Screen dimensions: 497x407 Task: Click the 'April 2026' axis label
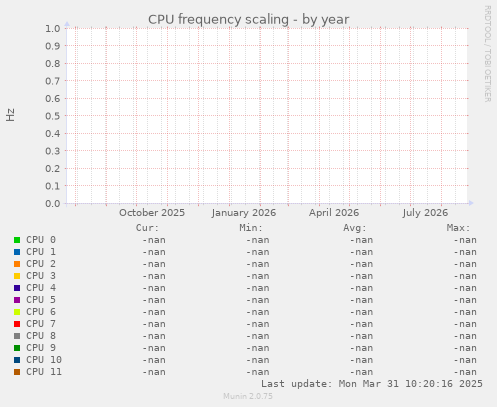[x=334, y=213]
